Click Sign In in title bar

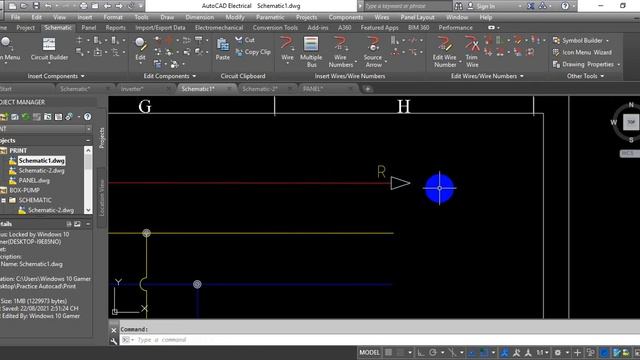pos(486,6)
